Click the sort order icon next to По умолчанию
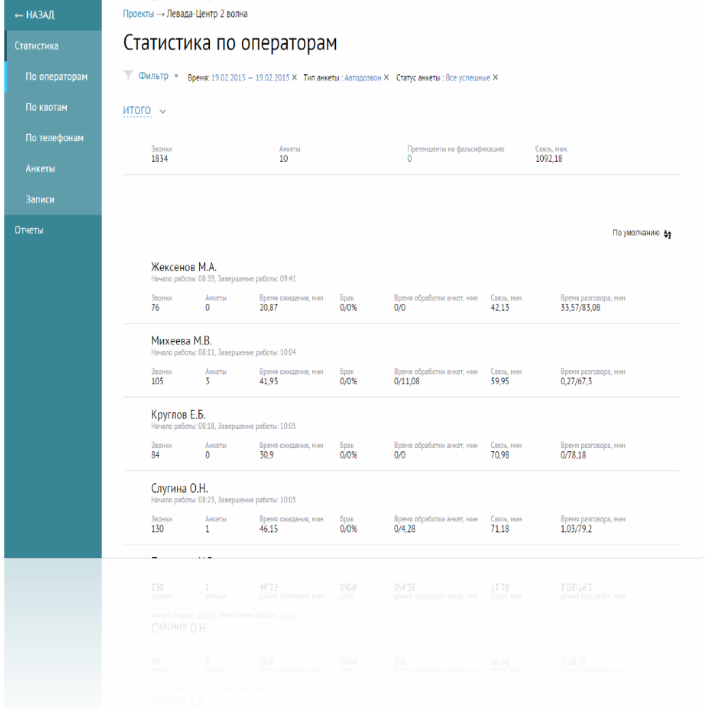This screenshot has height=709, width=706. tap(668, 234)
